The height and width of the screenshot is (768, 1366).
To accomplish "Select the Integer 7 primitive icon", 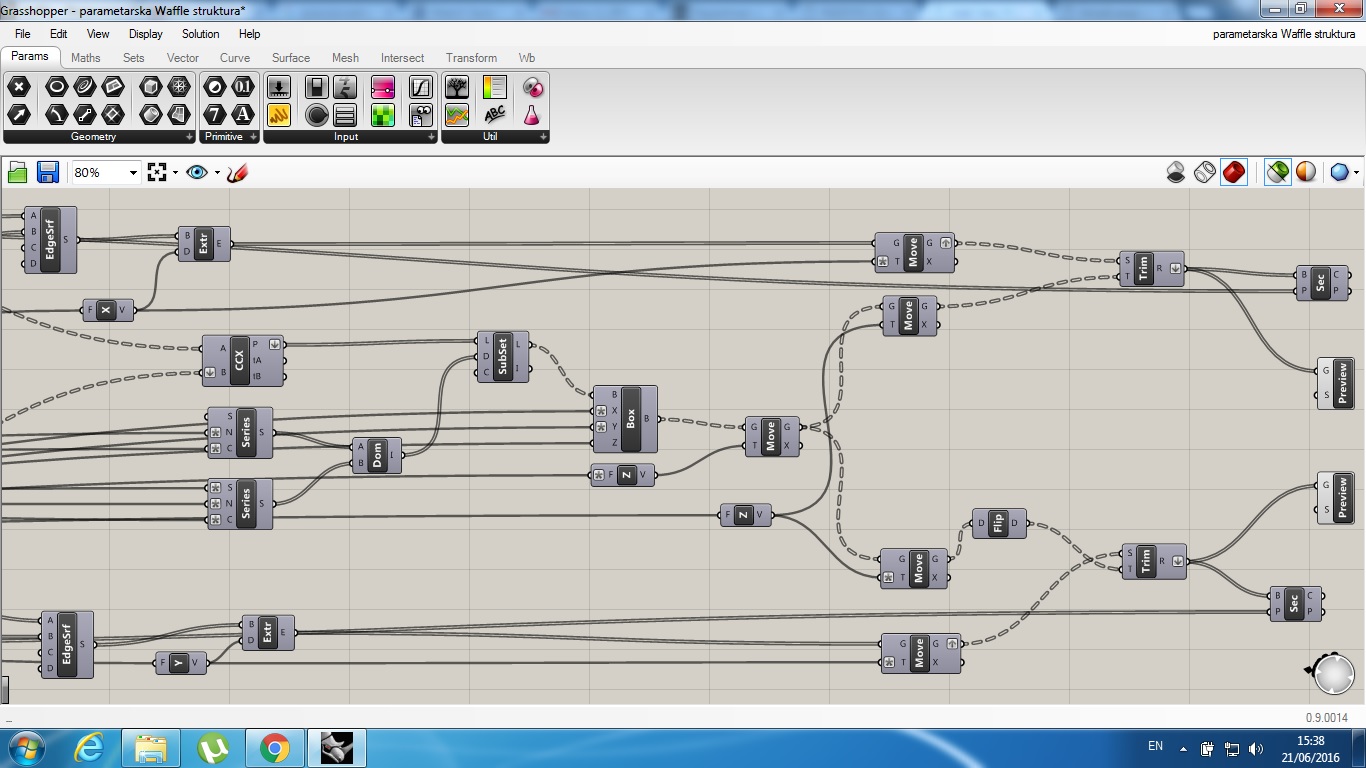I will 215,115.
